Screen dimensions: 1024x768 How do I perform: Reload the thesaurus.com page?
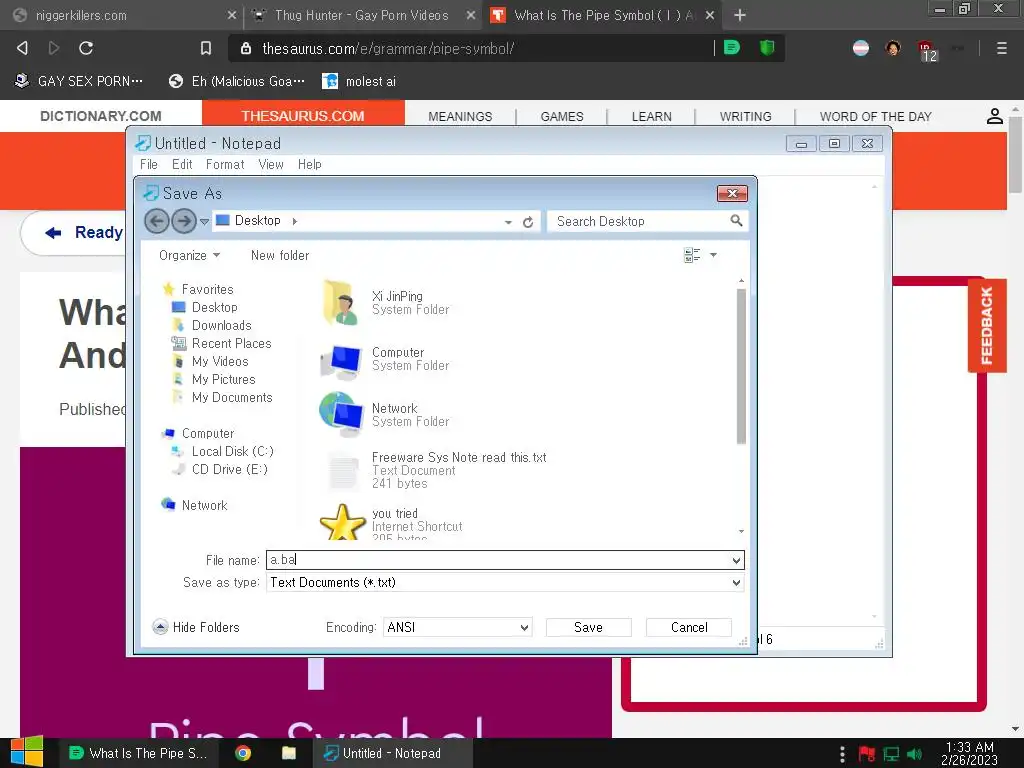(86, 48)
